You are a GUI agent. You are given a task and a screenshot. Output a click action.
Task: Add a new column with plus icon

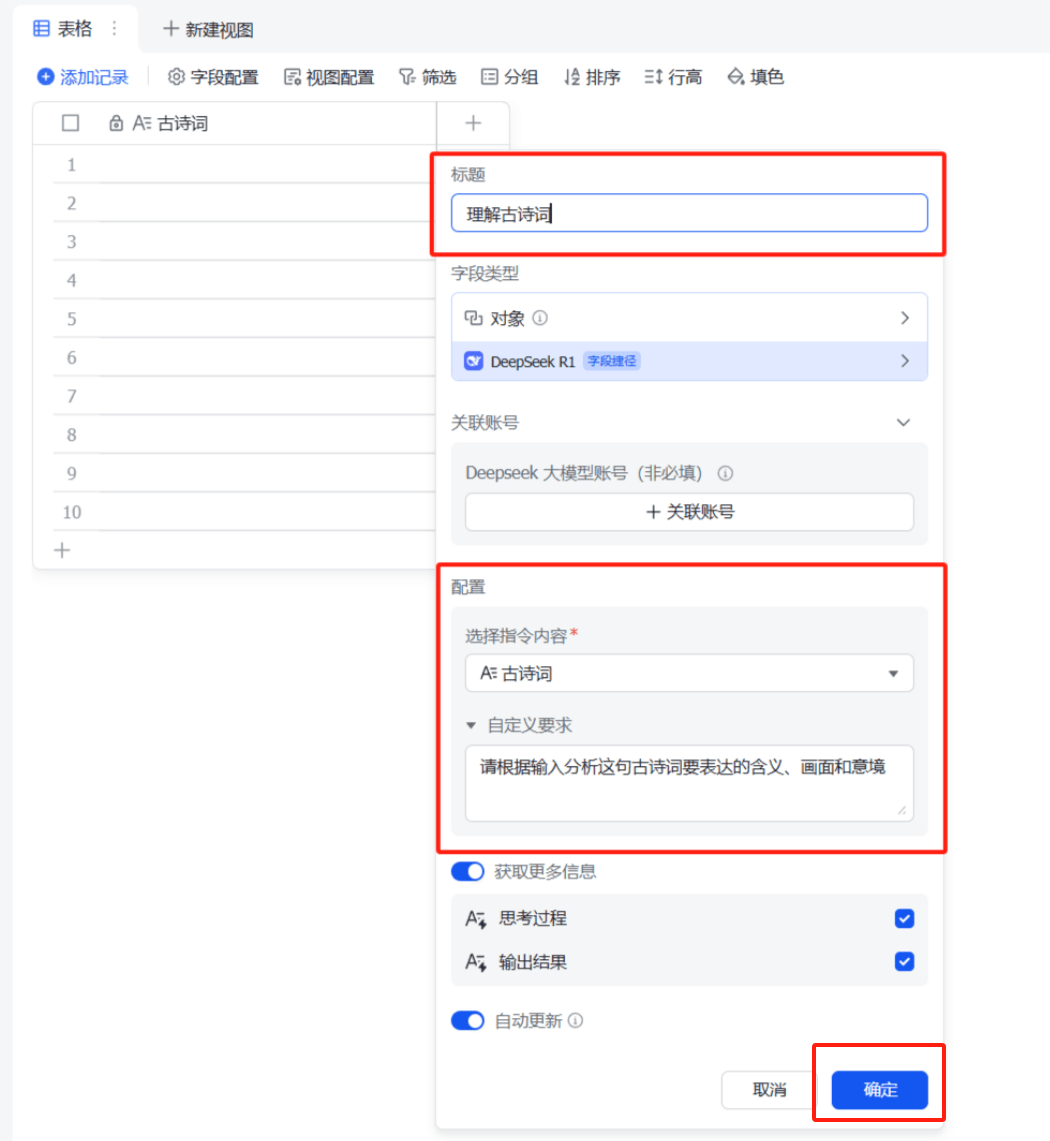coord(473,123)
